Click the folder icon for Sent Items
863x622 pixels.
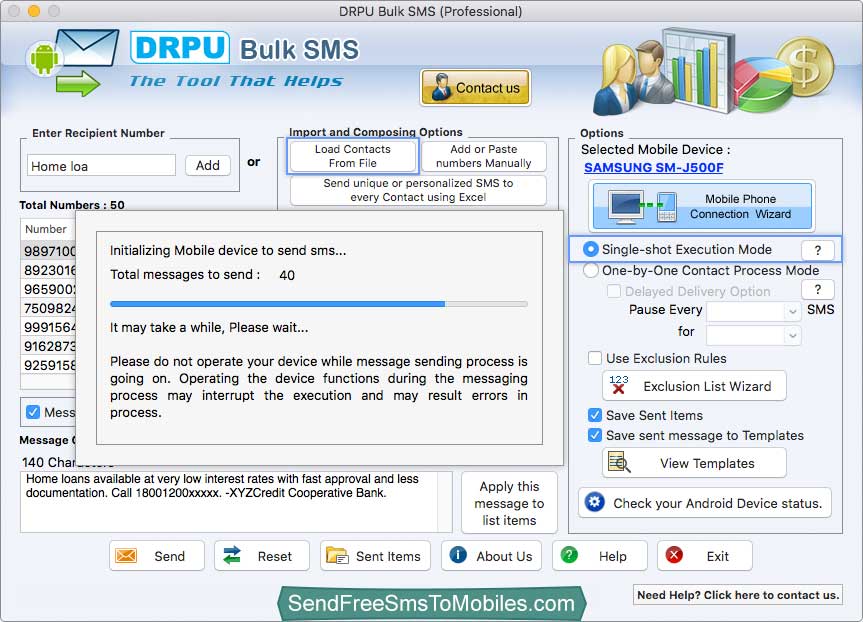click(x=337, y=555)
